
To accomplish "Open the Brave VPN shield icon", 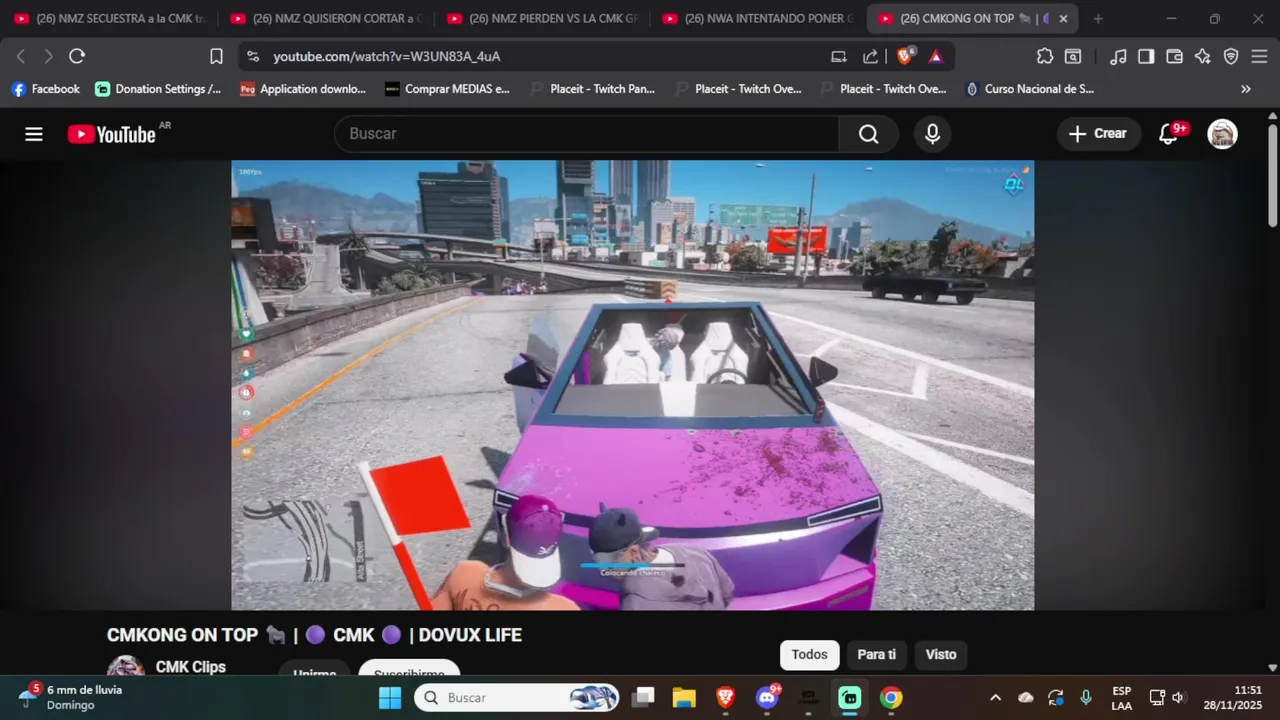I will [1231, 56].
